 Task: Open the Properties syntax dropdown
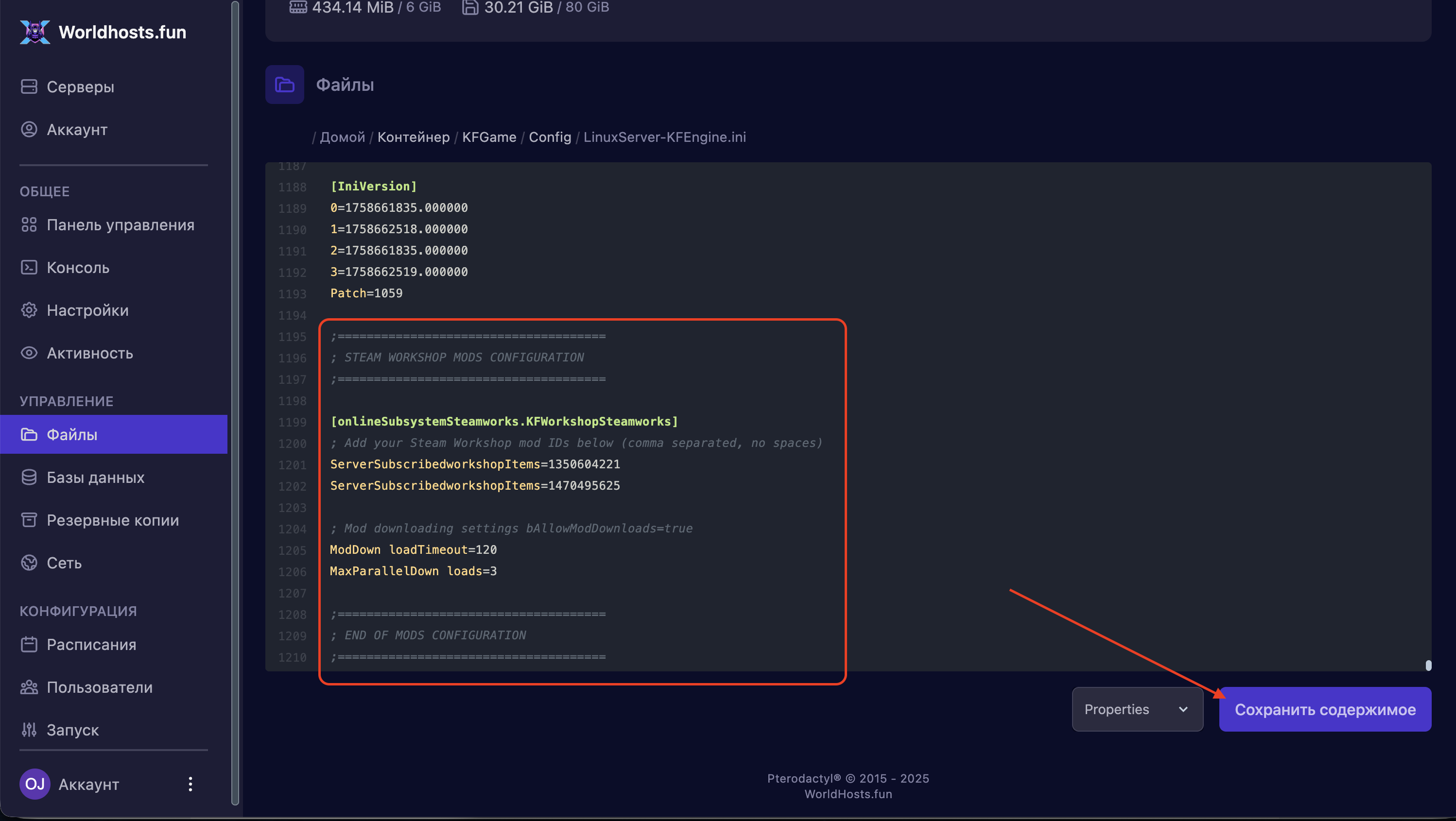(1137, 709)
